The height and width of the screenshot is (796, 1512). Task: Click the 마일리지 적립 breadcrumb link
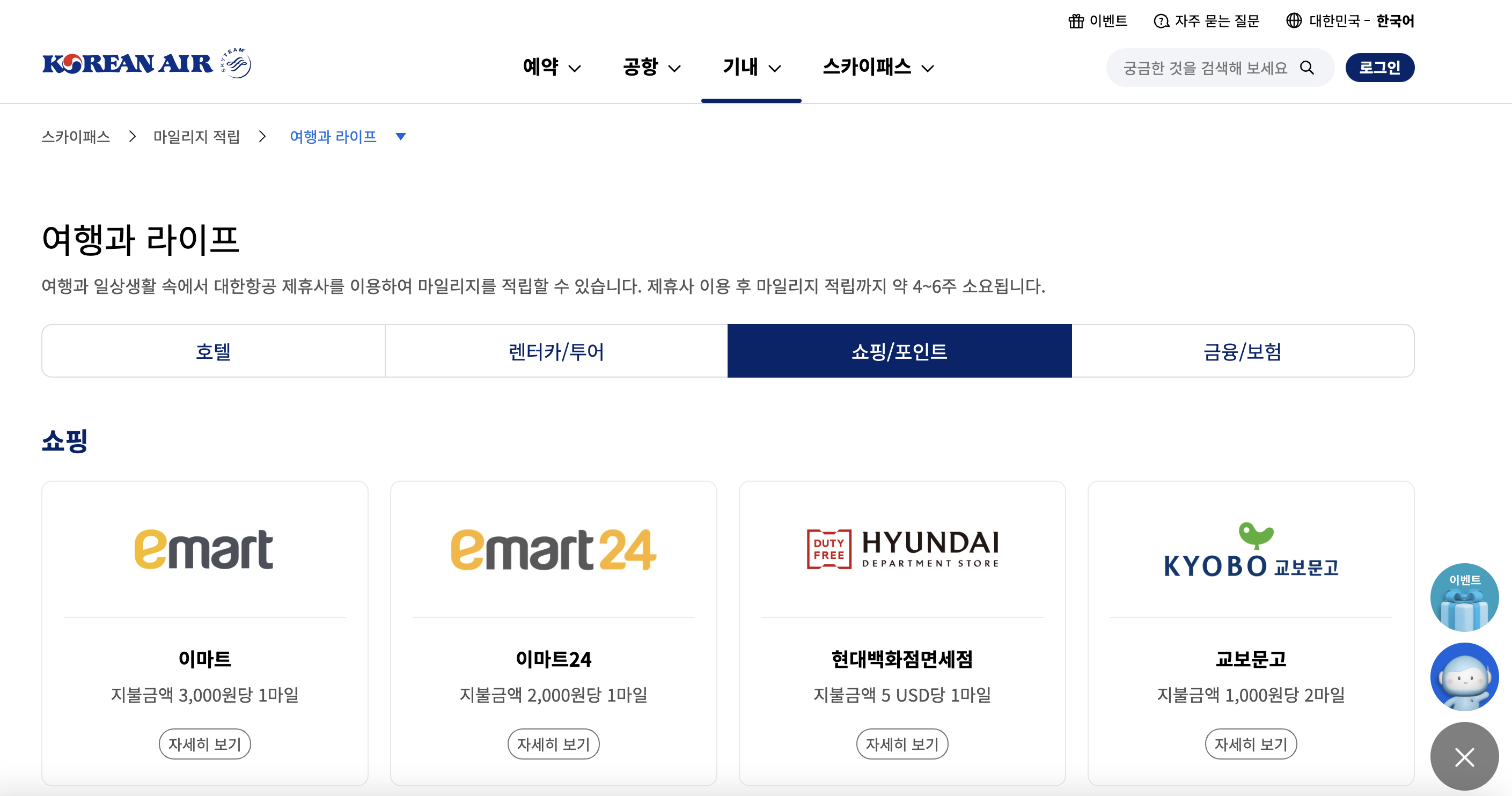click(x=196, y=137)
